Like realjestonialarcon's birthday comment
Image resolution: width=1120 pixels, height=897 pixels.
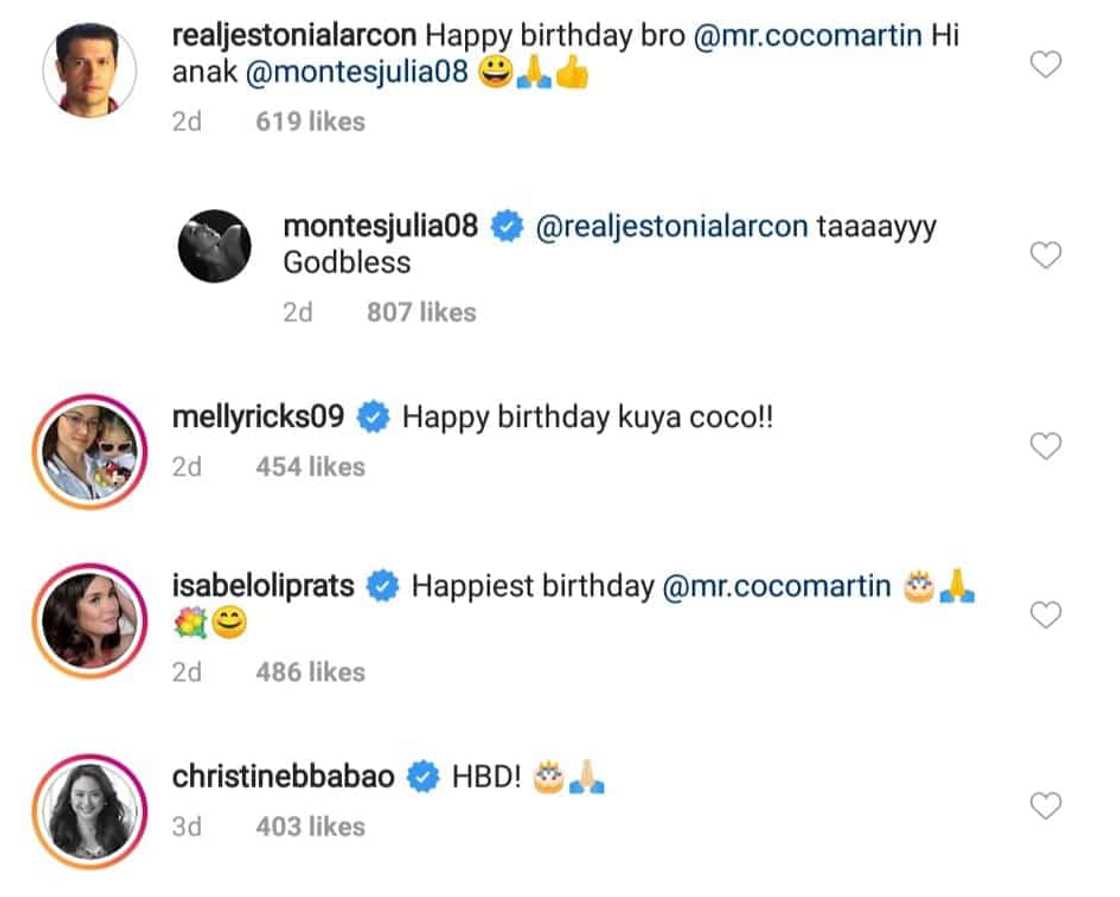[x=1045, y=66]
